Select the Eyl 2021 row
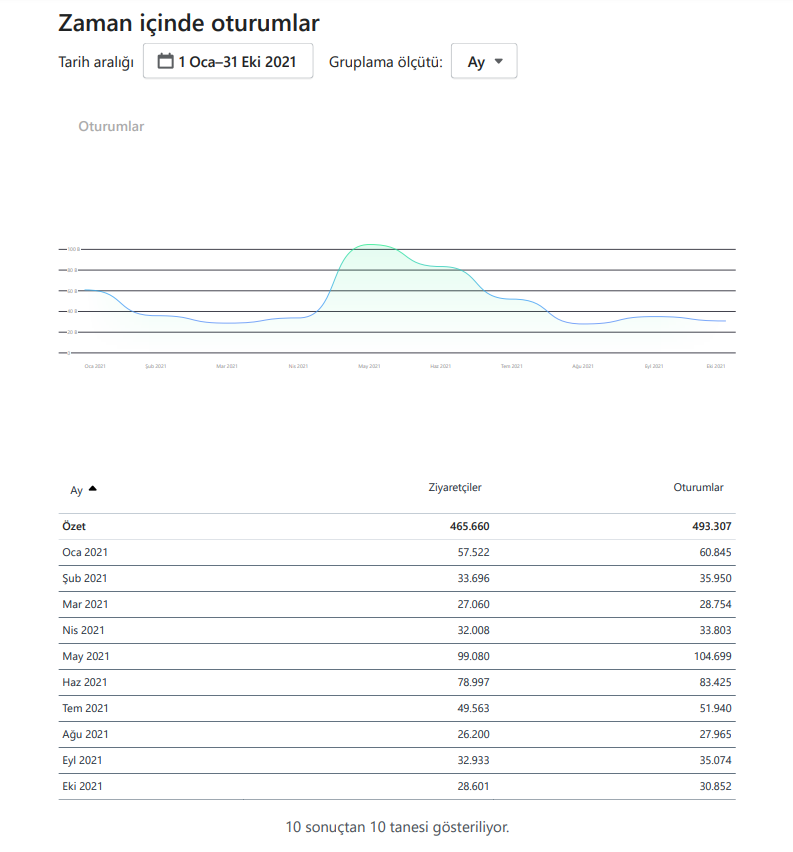Viewport: 793px width, 852px height. click(397, 761)
